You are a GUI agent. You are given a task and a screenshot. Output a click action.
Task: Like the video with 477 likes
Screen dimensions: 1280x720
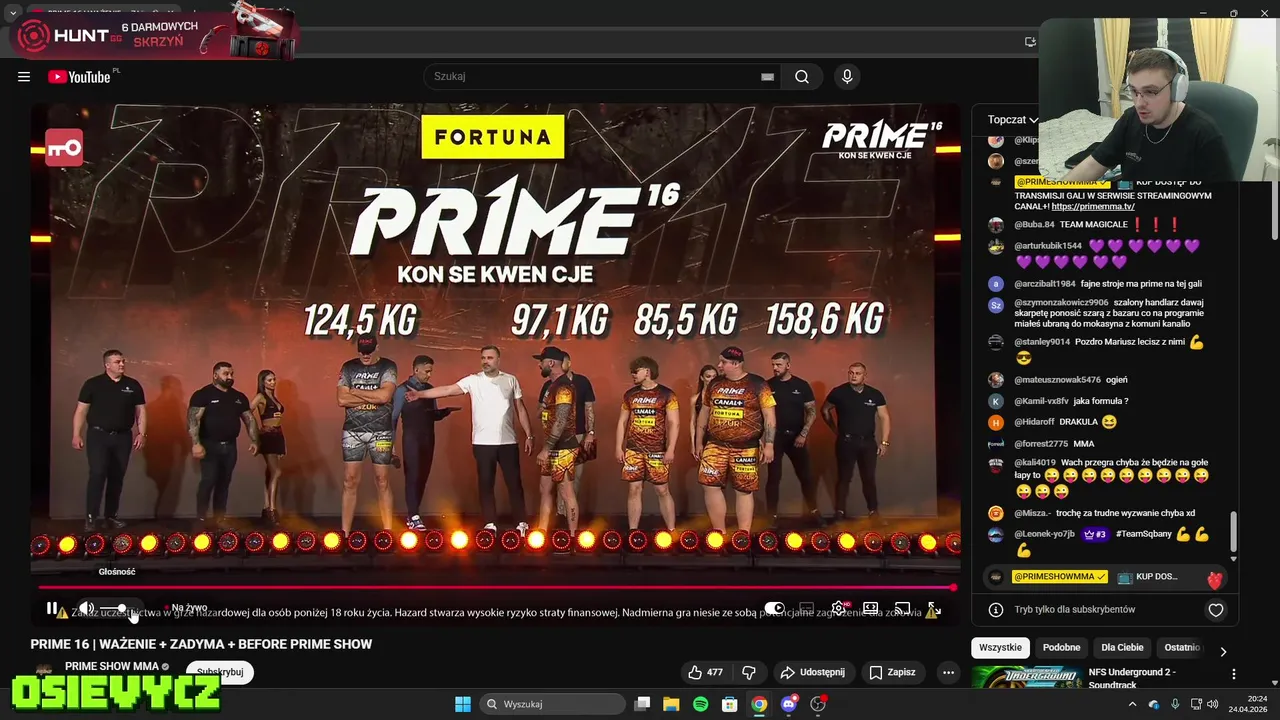click(705, 672)
